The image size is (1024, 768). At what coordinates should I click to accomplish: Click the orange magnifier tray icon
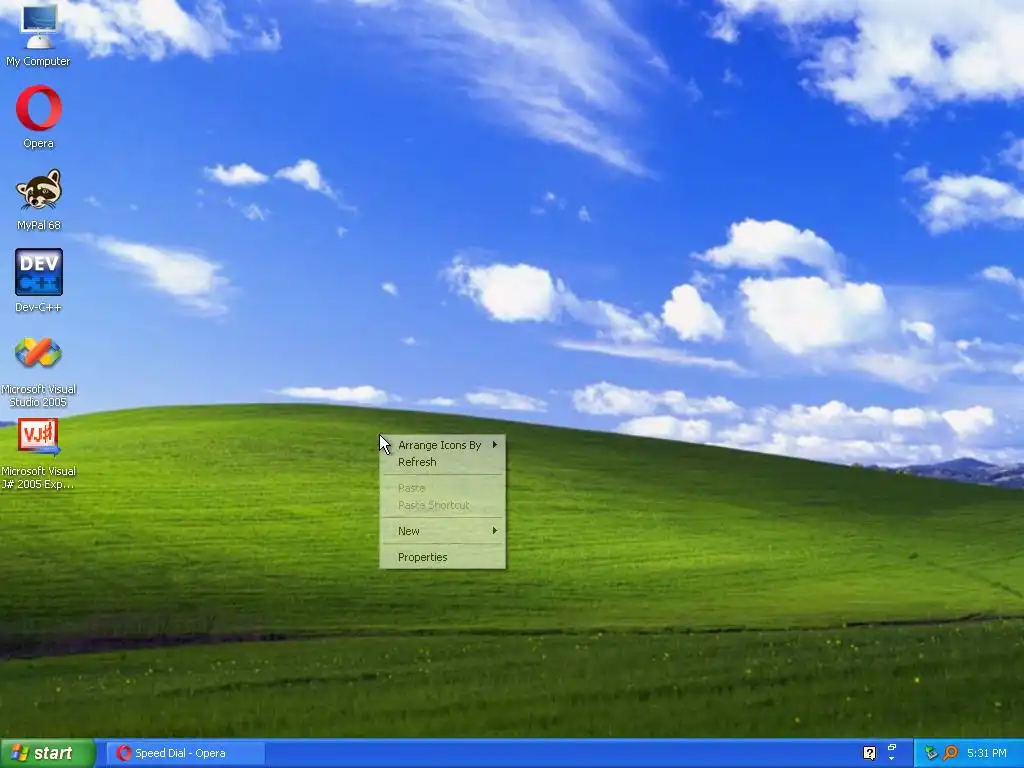pyautogui.click(x=950, y=753)
